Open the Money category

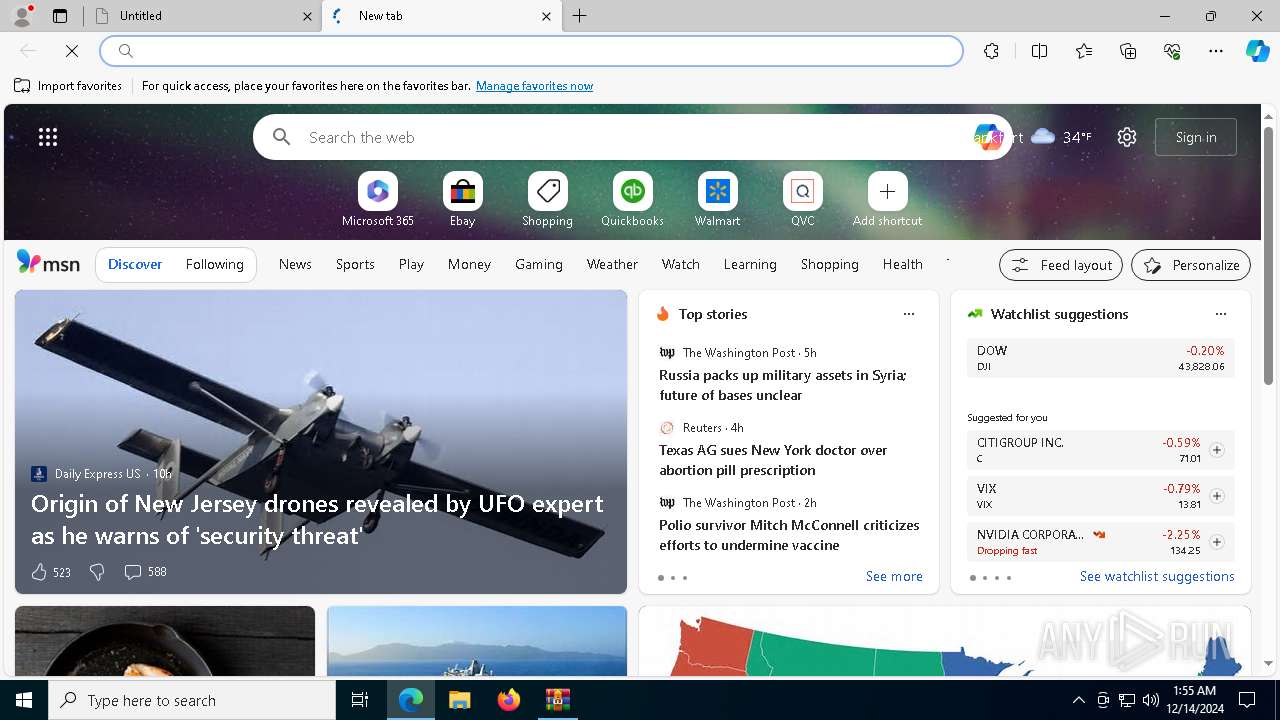469,264
